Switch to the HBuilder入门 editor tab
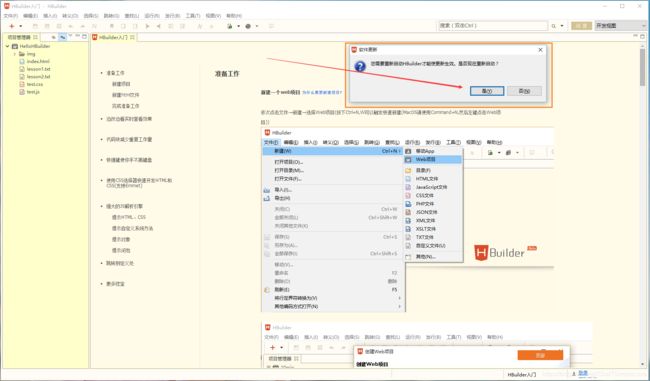 point(113,37)
